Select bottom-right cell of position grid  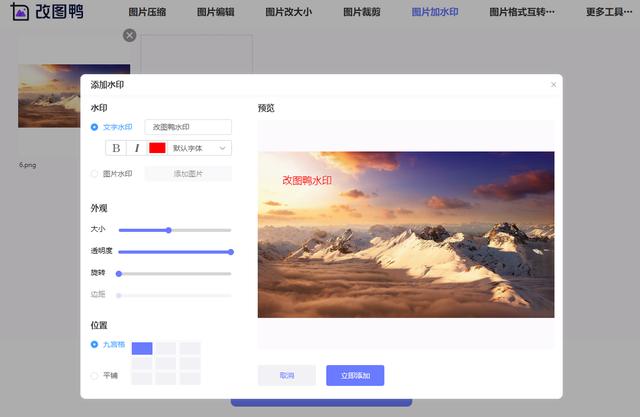(x=190, y=378)
